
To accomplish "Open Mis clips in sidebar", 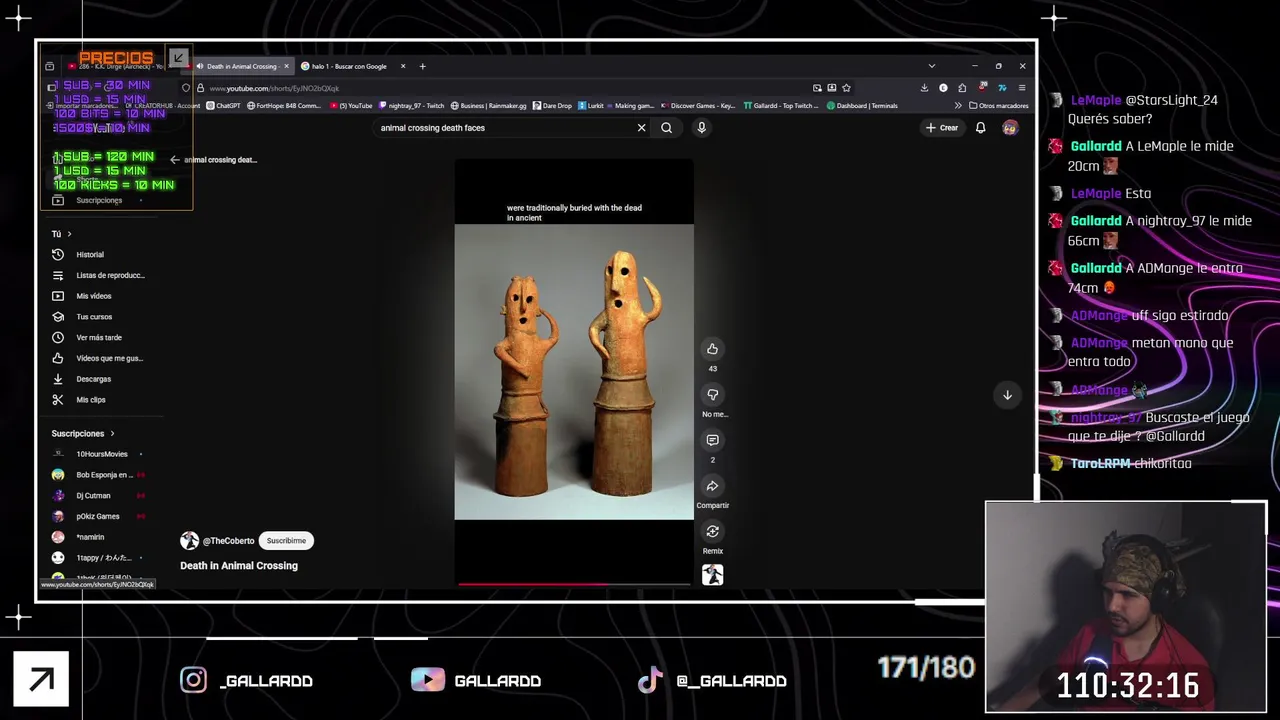I will click(92, 400).
